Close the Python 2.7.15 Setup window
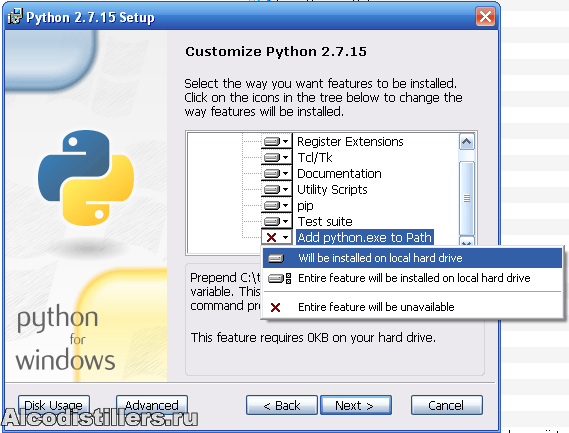Image resolution: width=569 pixels, height=433 pixels. coord(485,17)
